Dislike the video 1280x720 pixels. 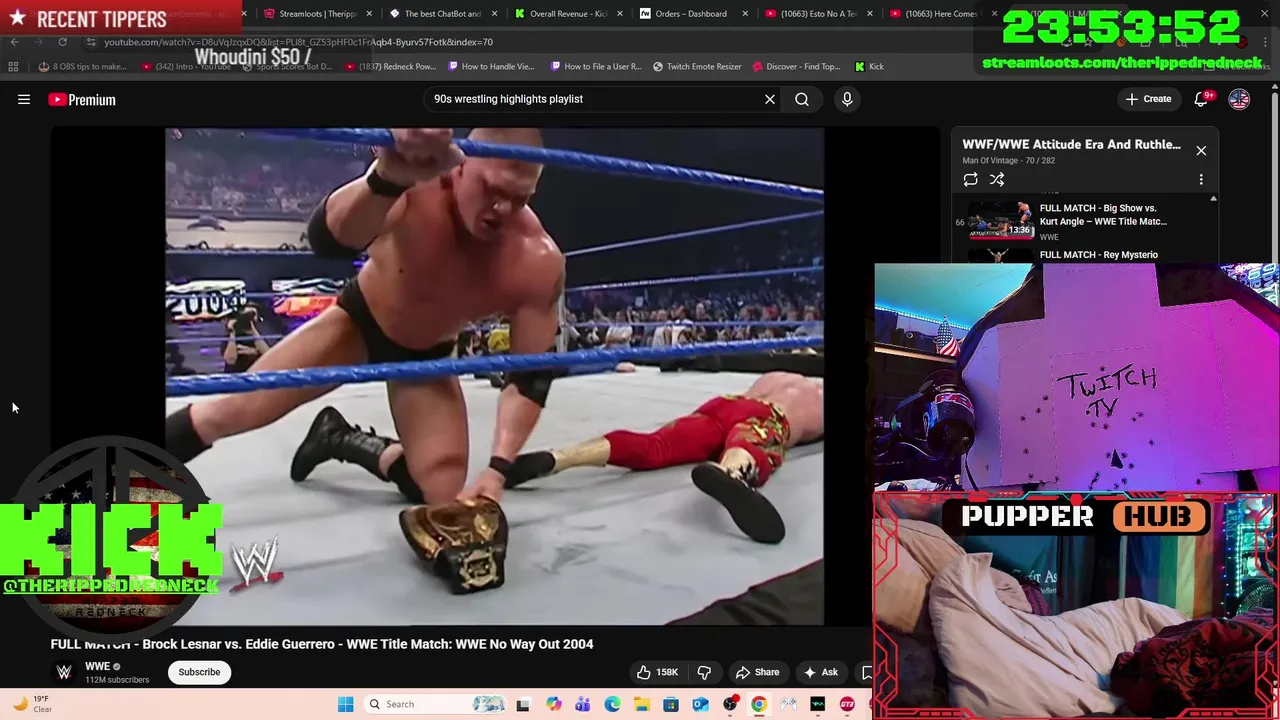[x=704, y=672]
